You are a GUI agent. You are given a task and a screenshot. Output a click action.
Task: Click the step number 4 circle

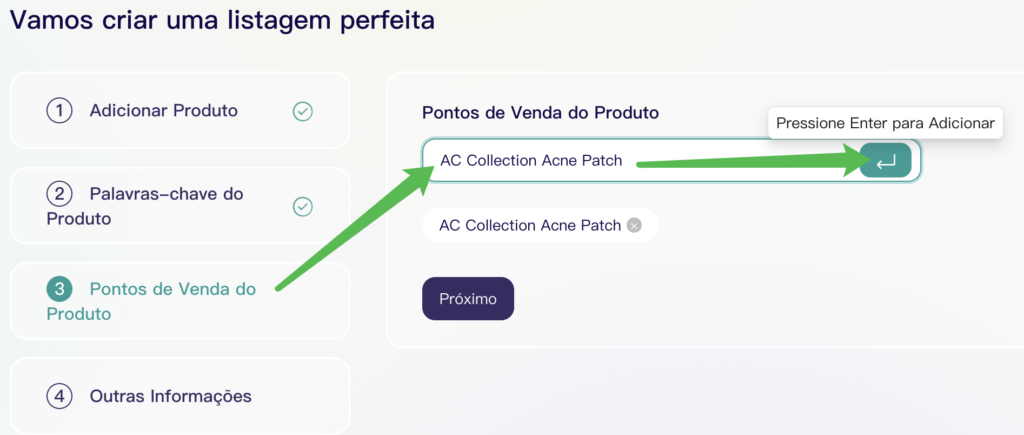[x=60, y=396]
